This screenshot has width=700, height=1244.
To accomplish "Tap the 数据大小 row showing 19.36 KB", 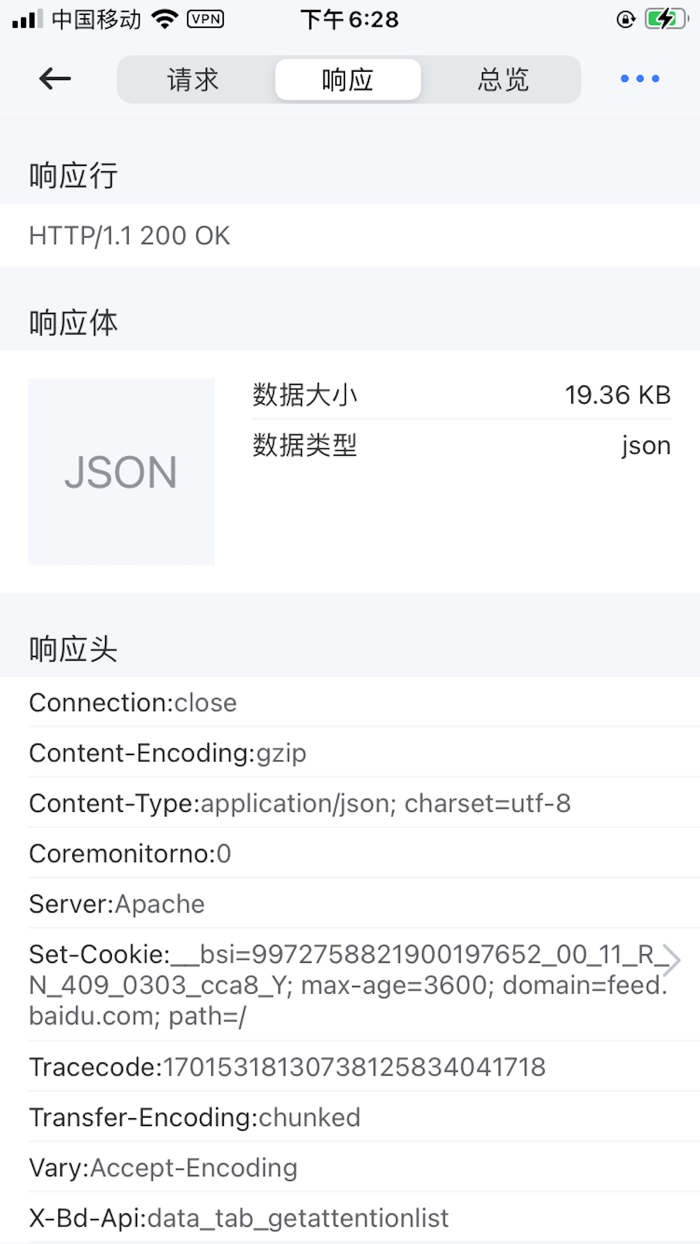I will (460, 395).
